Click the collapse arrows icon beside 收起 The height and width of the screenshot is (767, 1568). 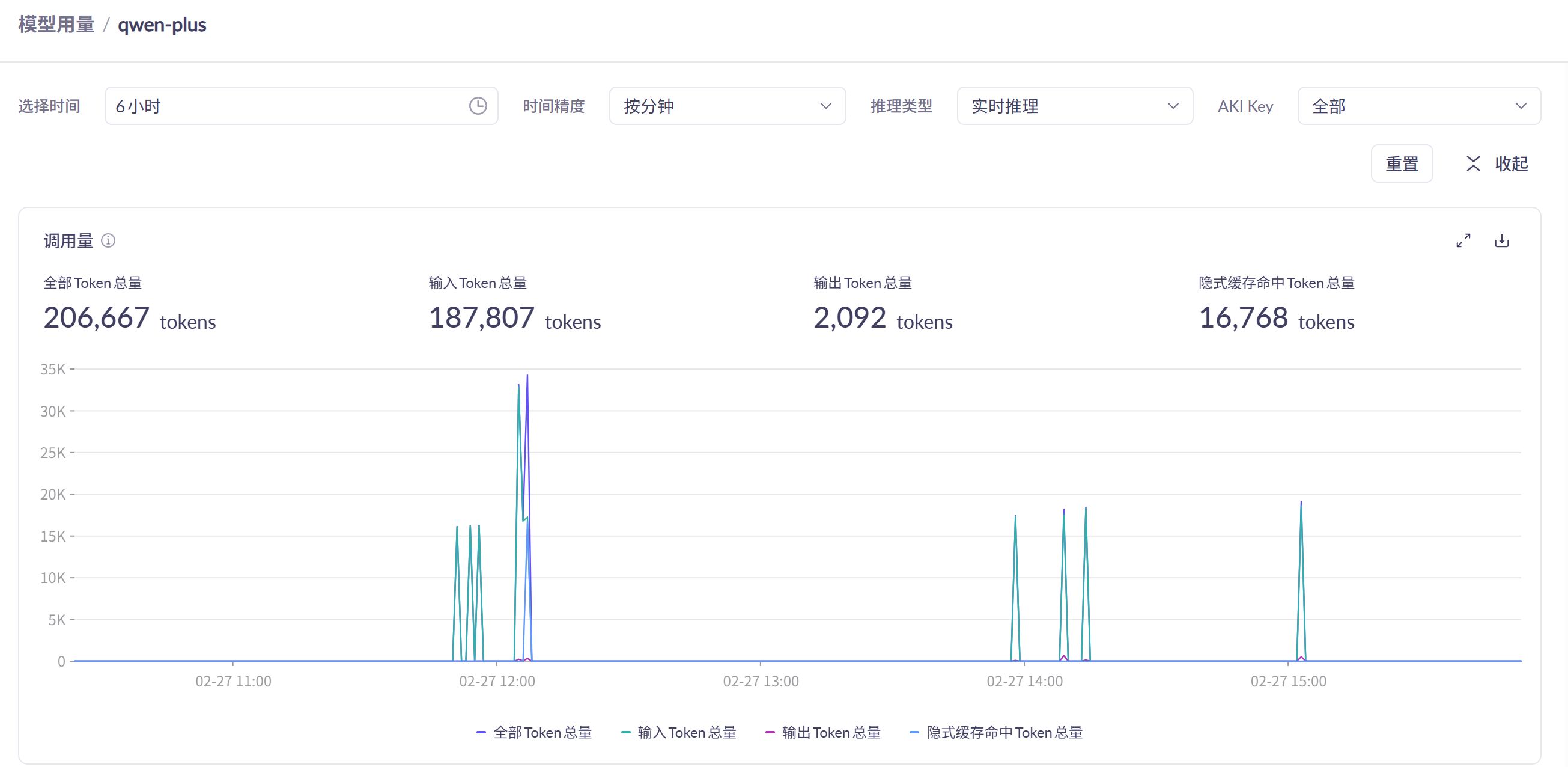point(1473,163)
